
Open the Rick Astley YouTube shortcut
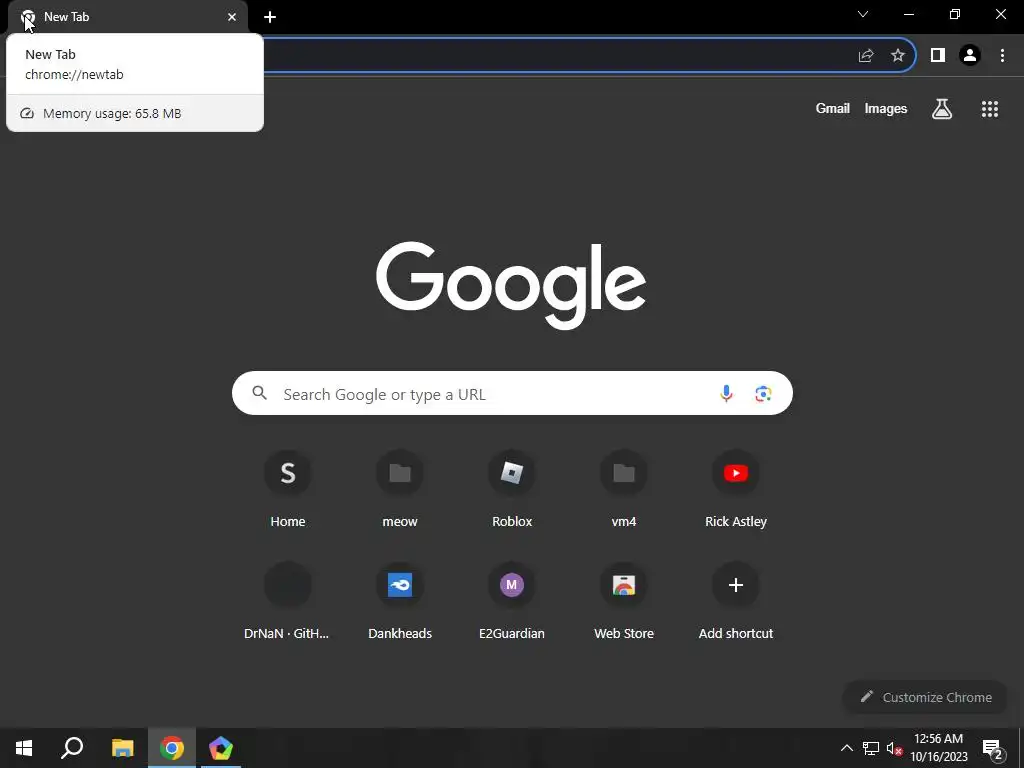(x=736, y=488)
